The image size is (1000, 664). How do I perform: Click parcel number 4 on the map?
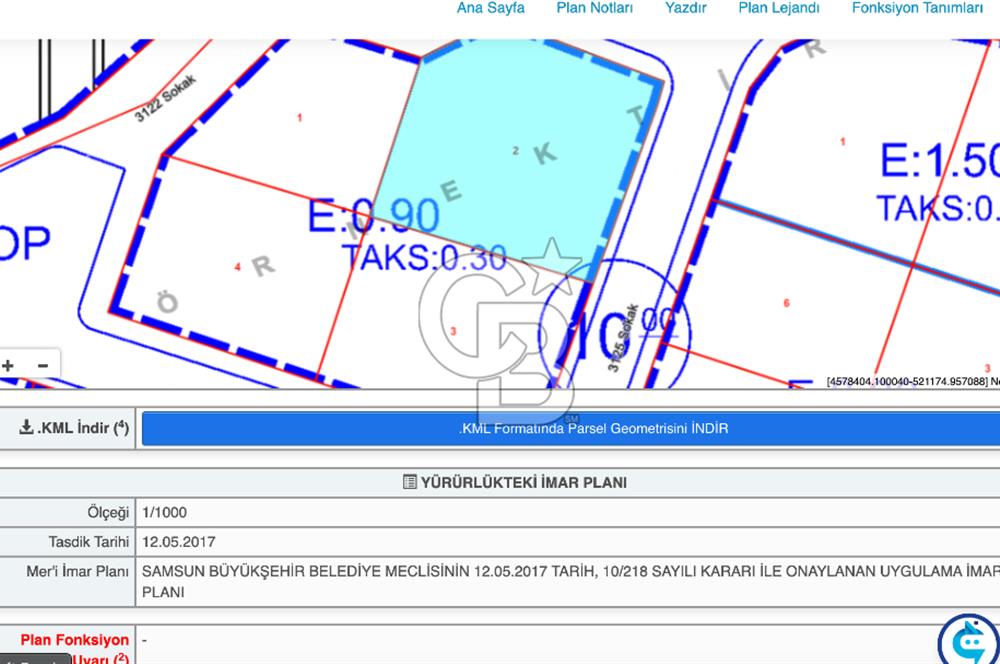[237, 267]
